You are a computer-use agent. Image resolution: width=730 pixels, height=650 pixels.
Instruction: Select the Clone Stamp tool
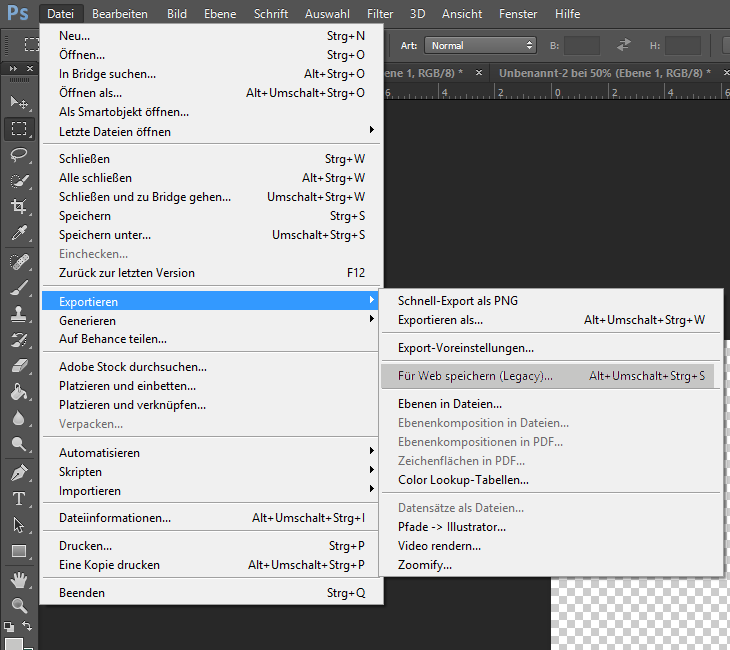(x=19, y=314)
